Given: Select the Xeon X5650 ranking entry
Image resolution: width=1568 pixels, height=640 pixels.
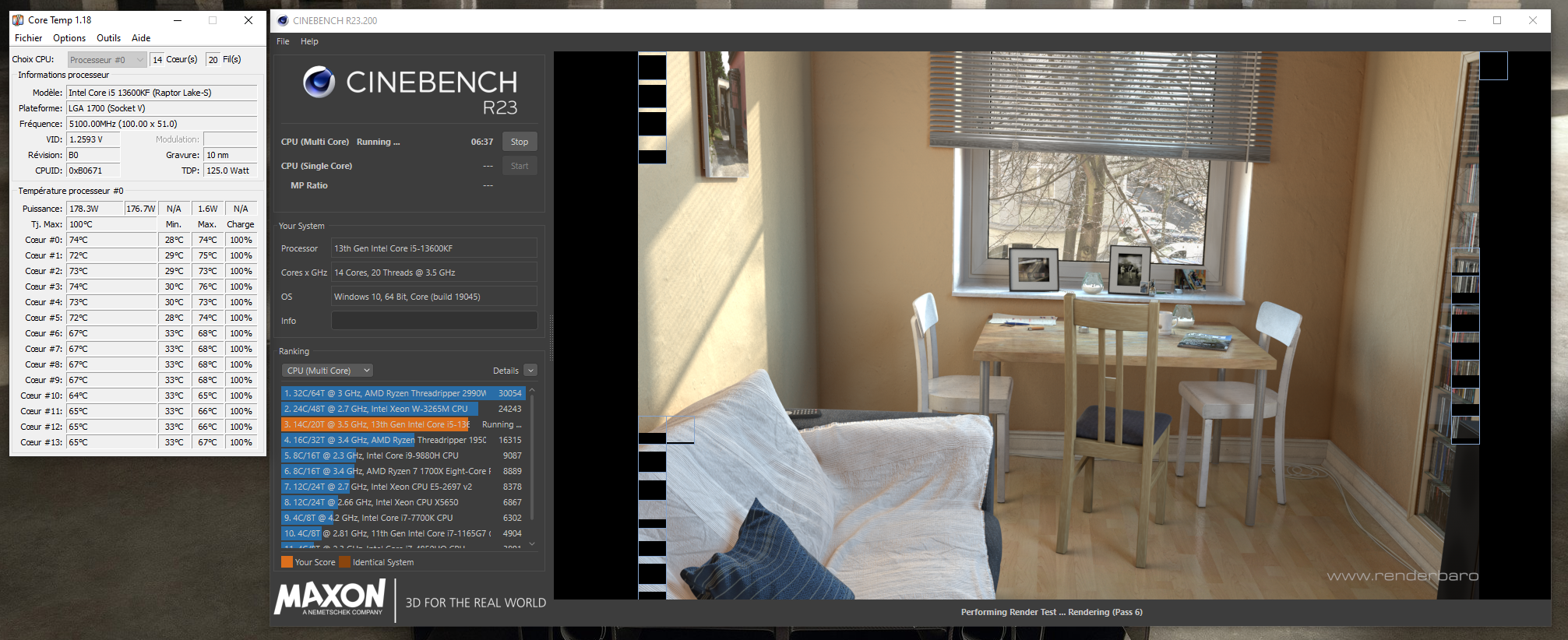Looking at the screenshot, I should [403, 502].
